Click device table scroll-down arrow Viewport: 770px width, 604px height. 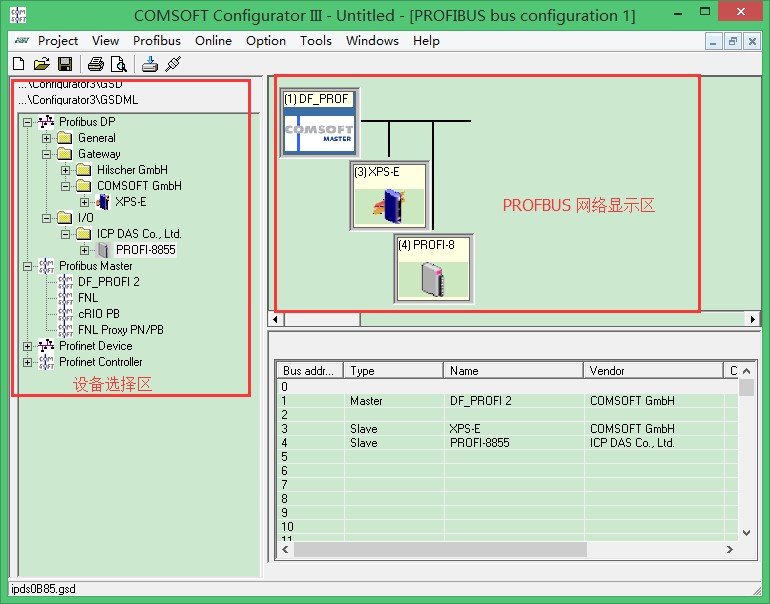(x=746, y=533)
